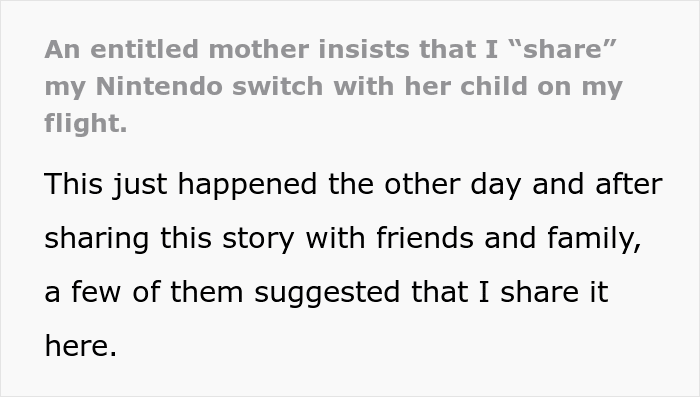The height and width of the screenshot is (397, 700).
Task: Click the word "Nintendo" in the heading
Action: [159, 86]
